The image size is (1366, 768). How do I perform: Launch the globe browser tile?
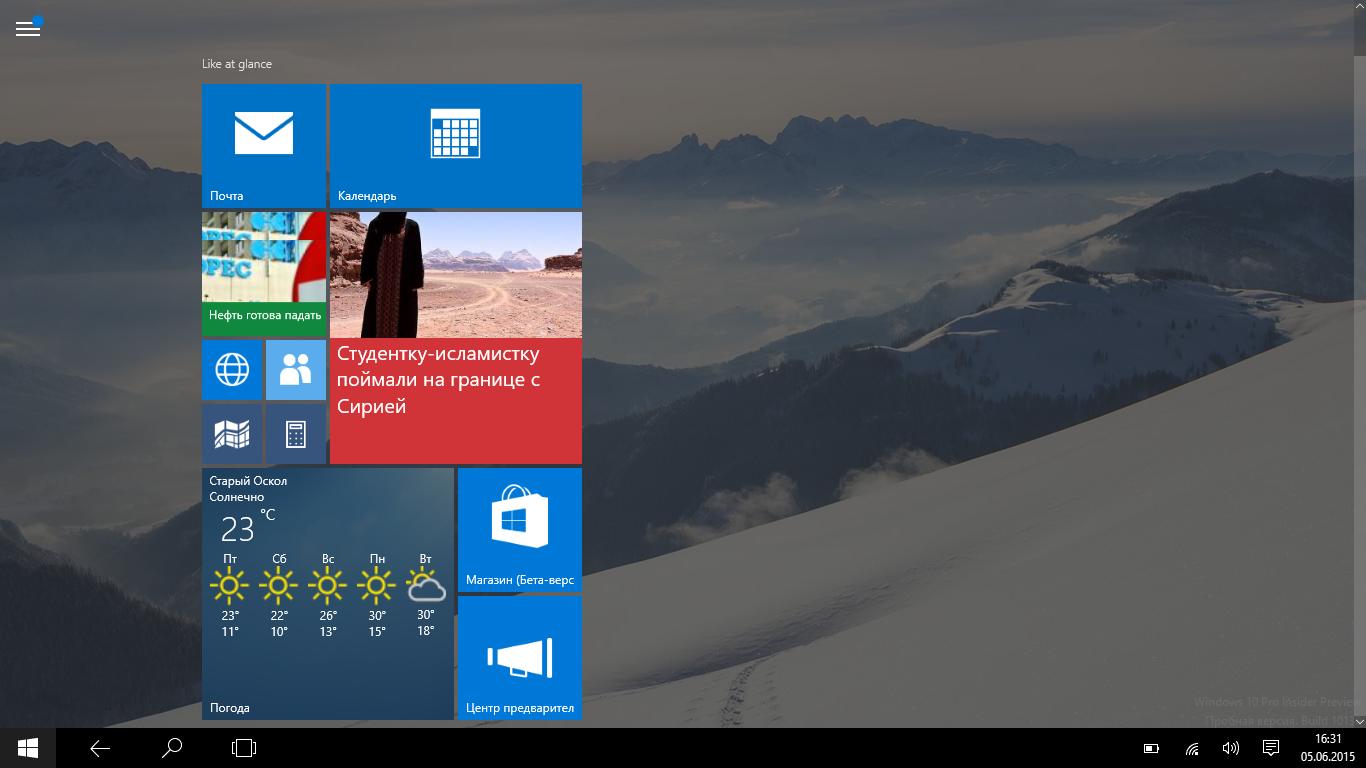(x=232, y=370)
